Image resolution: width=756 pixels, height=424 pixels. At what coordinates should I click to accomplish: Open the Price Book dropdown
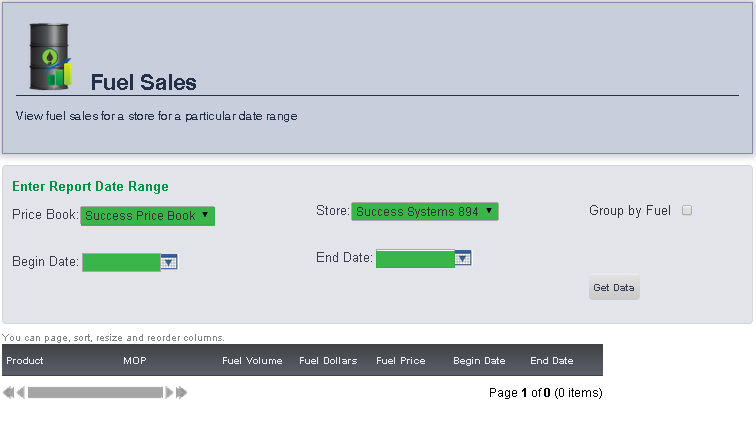tap(148, 215)
